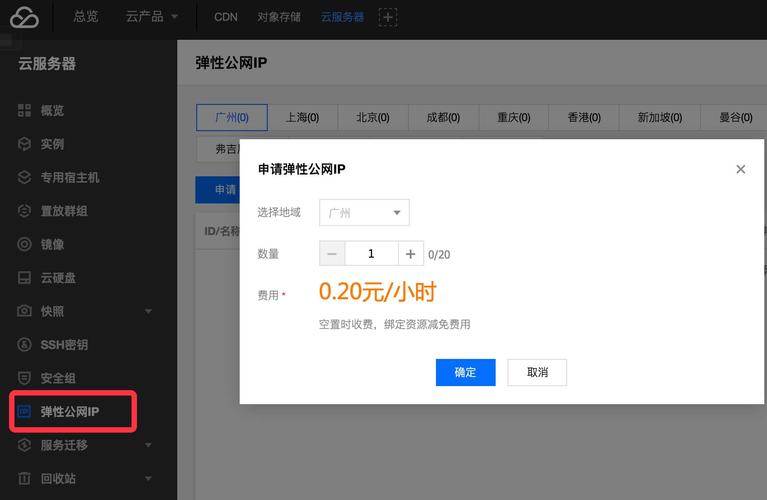The width and height of the screenshot is (767, 500).
Task: Click the 概览 overview grid icon
Action: (x=24, y=110)
